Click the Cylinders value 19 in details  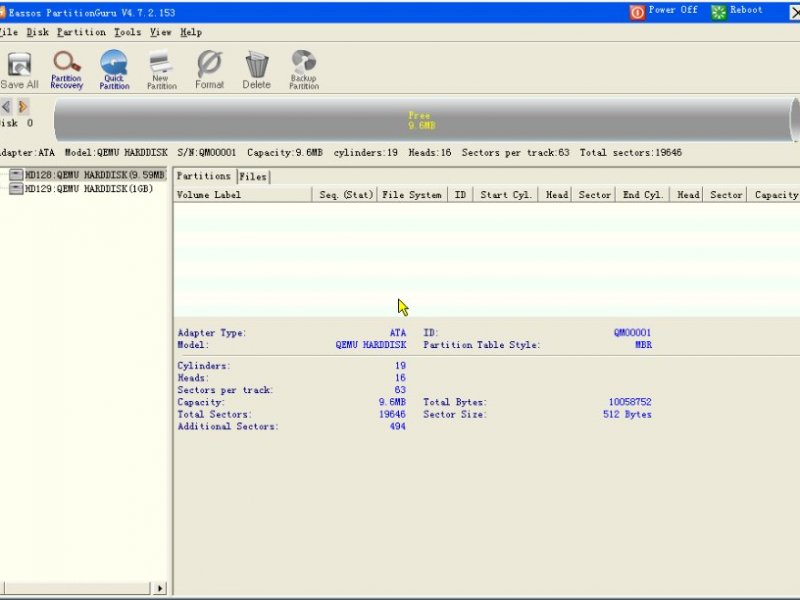point(401,366)
